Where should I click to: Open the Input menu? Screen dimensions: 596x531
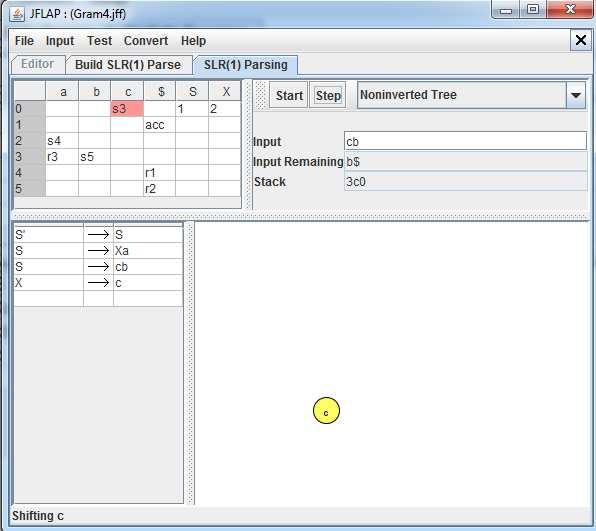pyautogui.click(x=60, y=41)
